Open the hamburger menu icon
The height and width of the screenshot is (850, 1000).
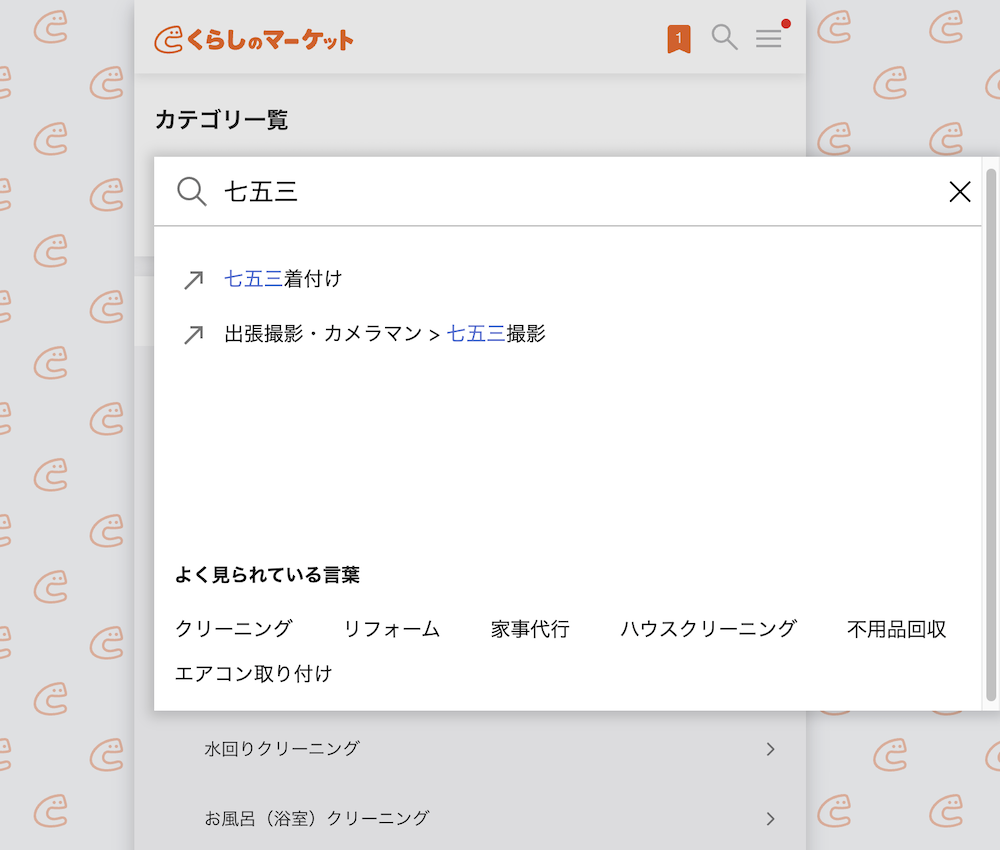click(x=768, y=39)
